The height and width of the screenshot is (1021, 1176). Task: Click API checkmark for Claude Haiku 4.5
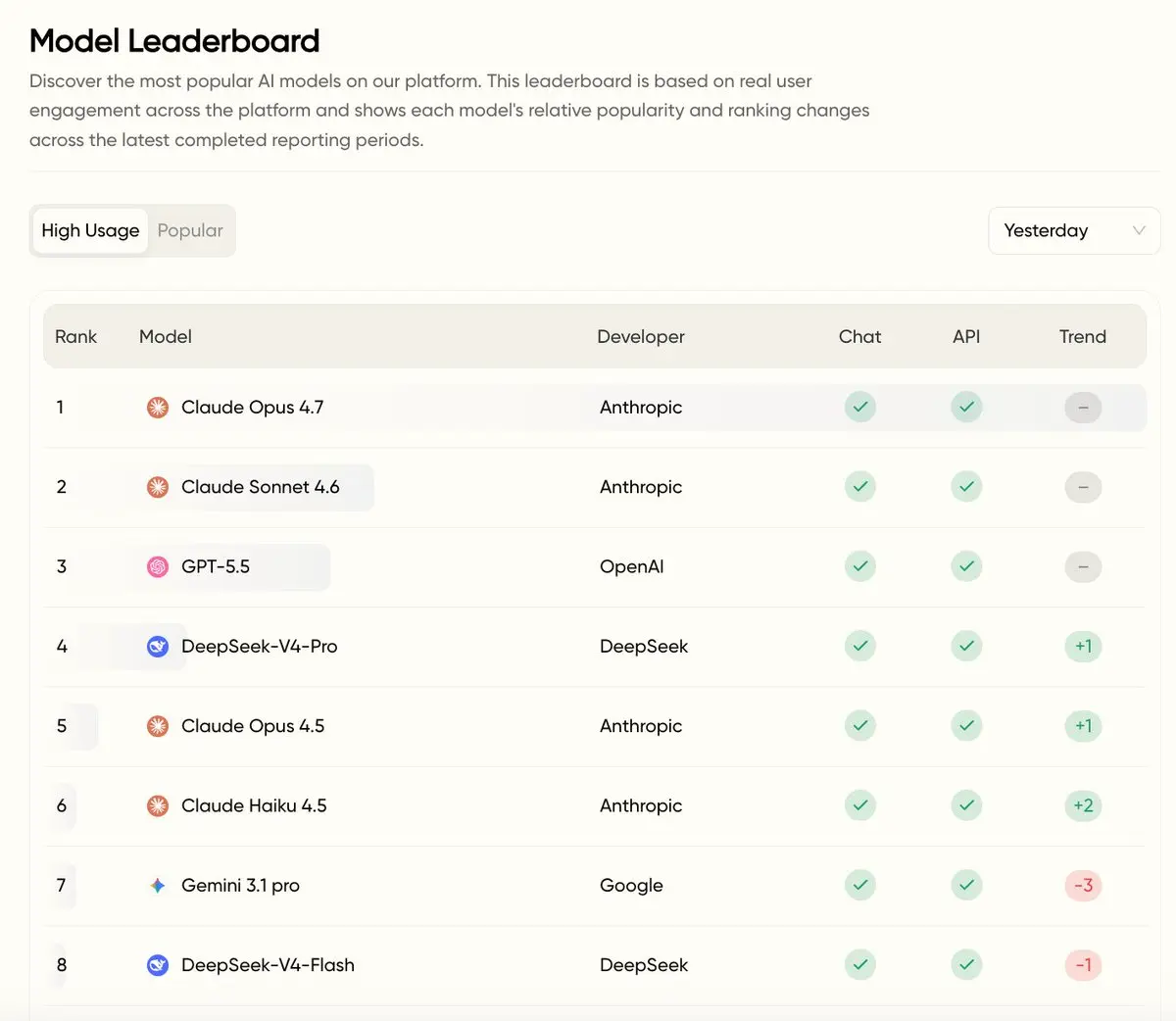[966, 805]
